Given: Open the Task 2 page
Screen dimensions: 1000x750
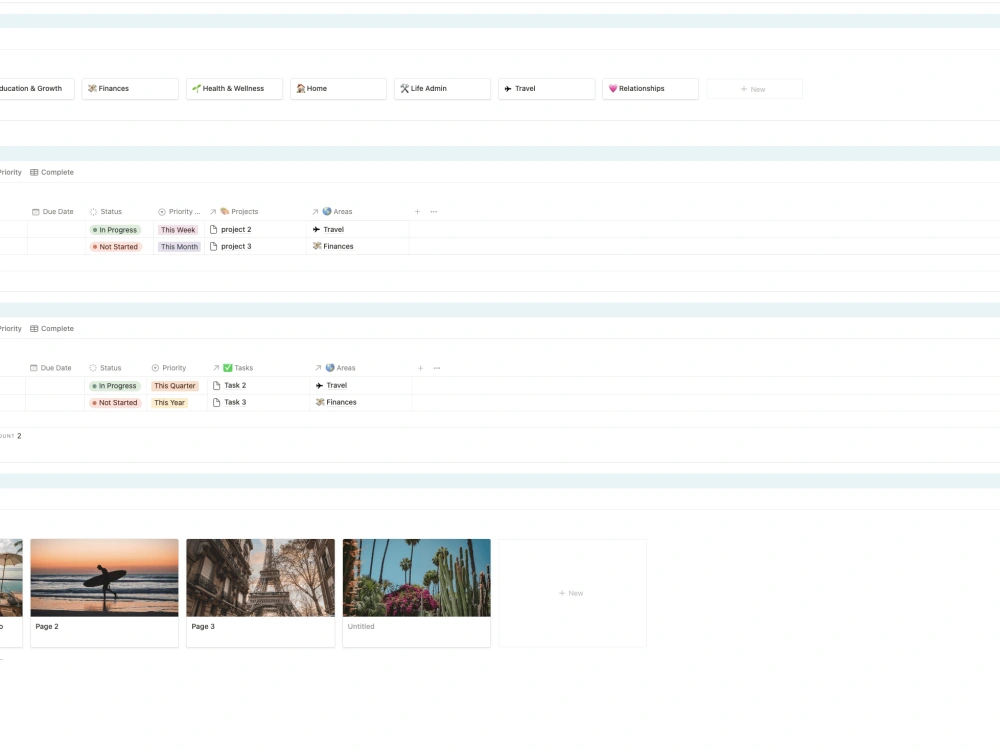Looking at the screenshot, I should pos(237,385).
